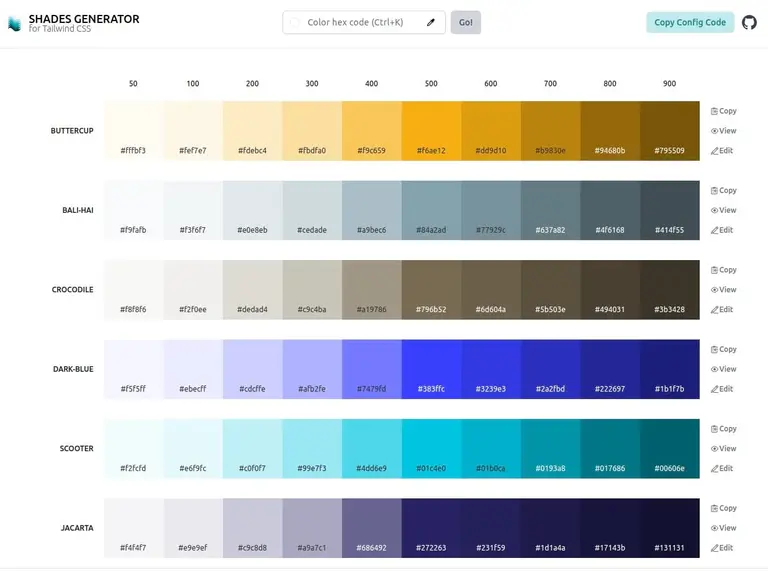Select Scooter 500 swatch #01c4e0
This screenshot has height=571, width=768.
(431, 449)
